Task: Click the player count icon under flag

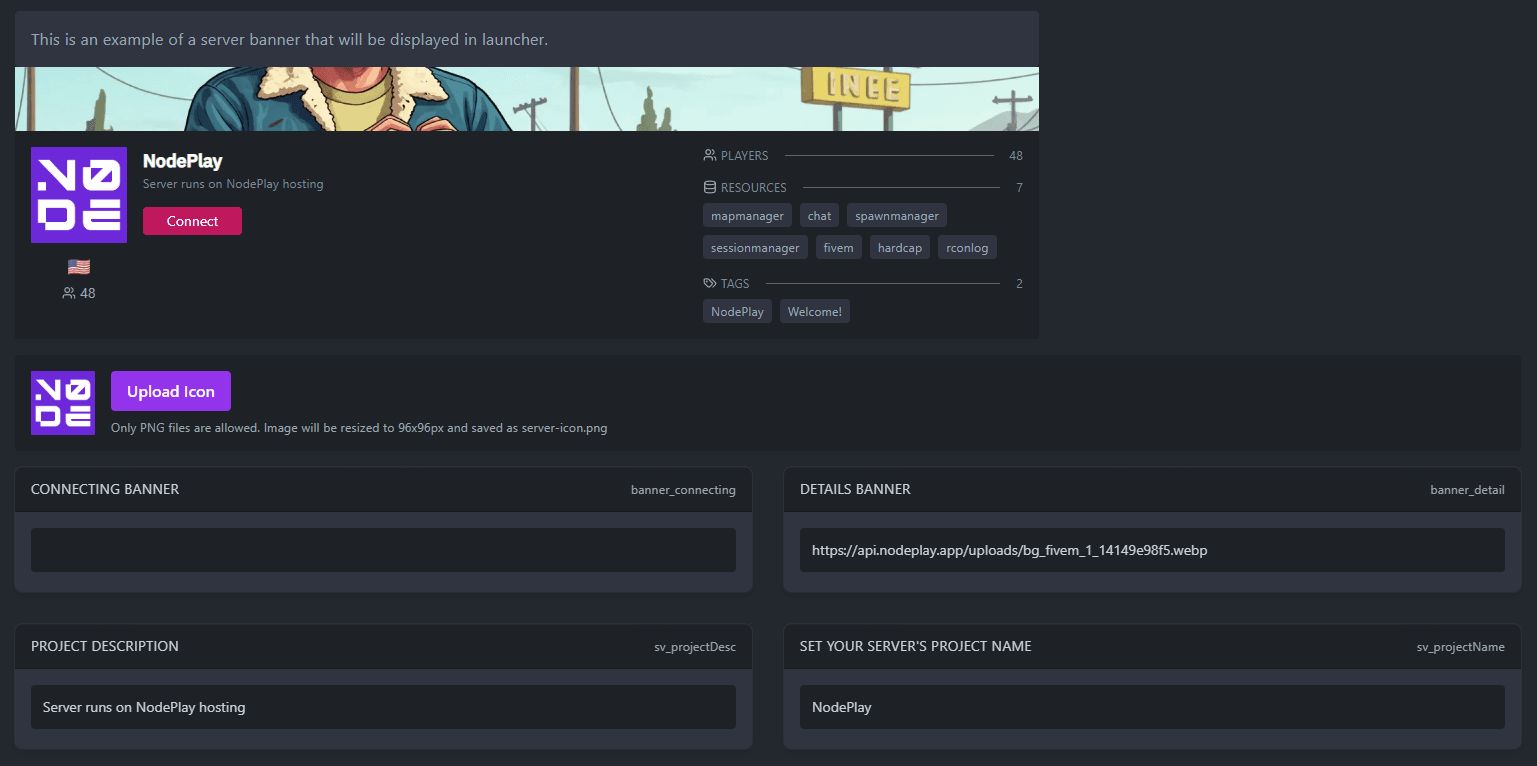Action: [x=69, y=294]
